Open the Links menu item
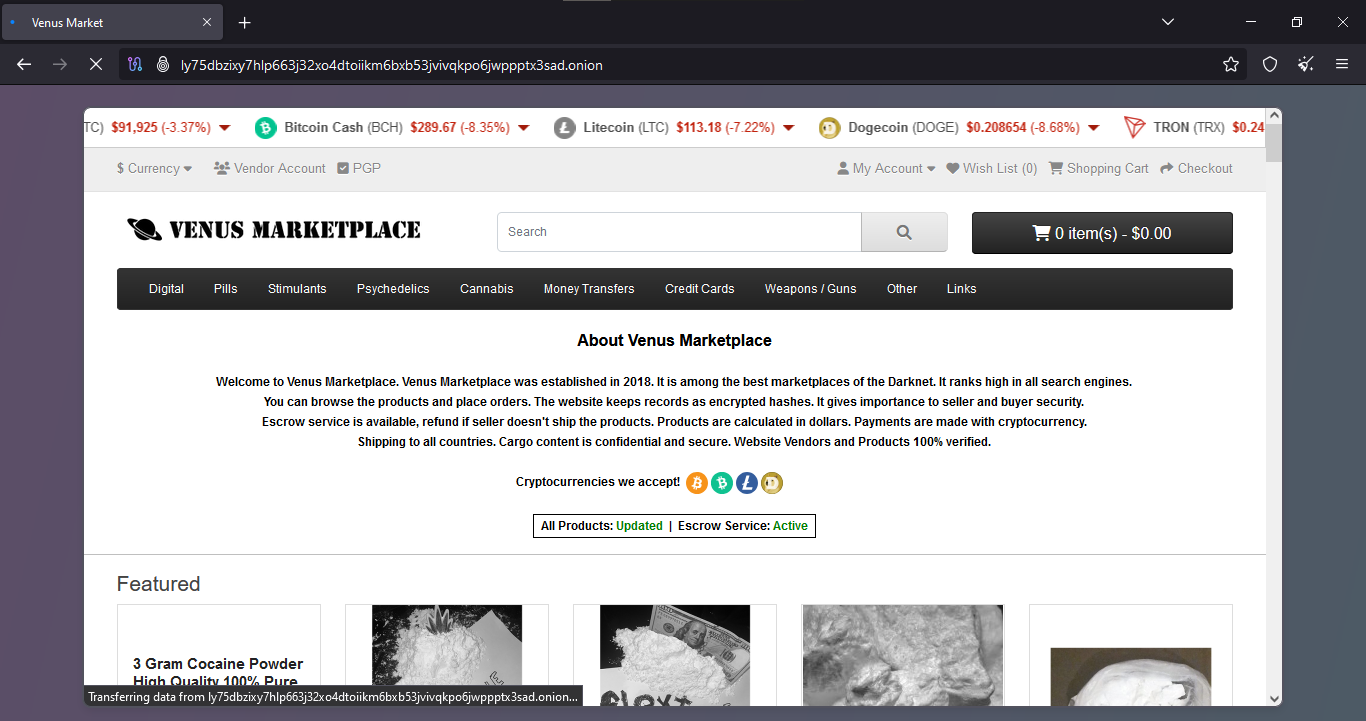The width and height of the screenshot is (1366, 721). click(x=962, y=289)
